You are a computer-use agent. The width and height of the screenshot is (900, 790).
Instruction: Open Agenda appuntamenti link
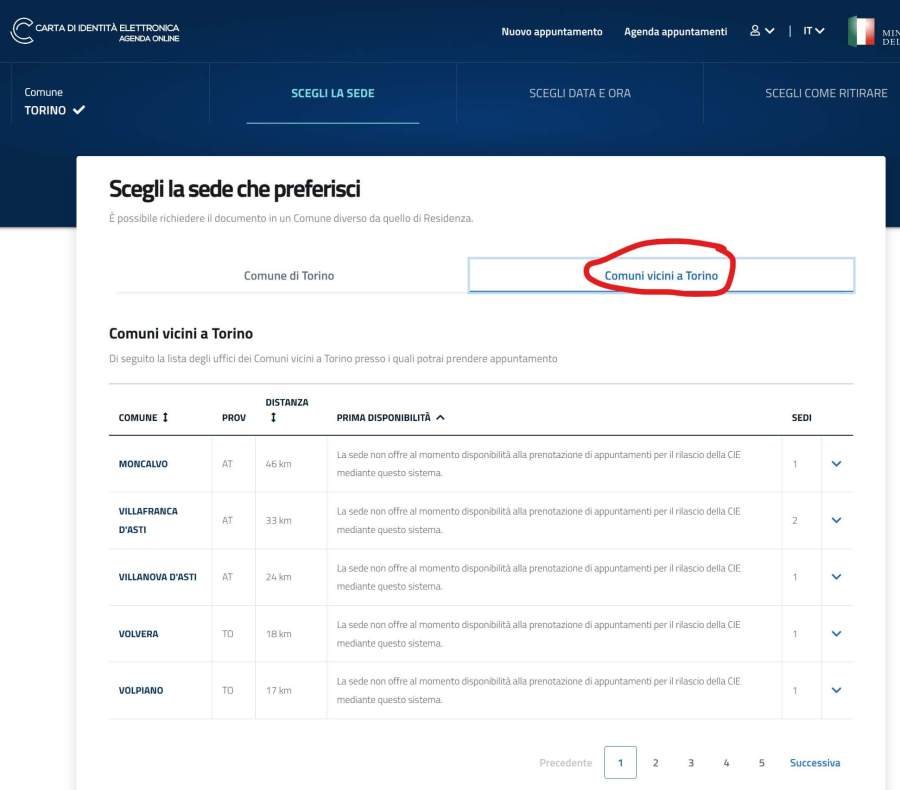point(675,32)
